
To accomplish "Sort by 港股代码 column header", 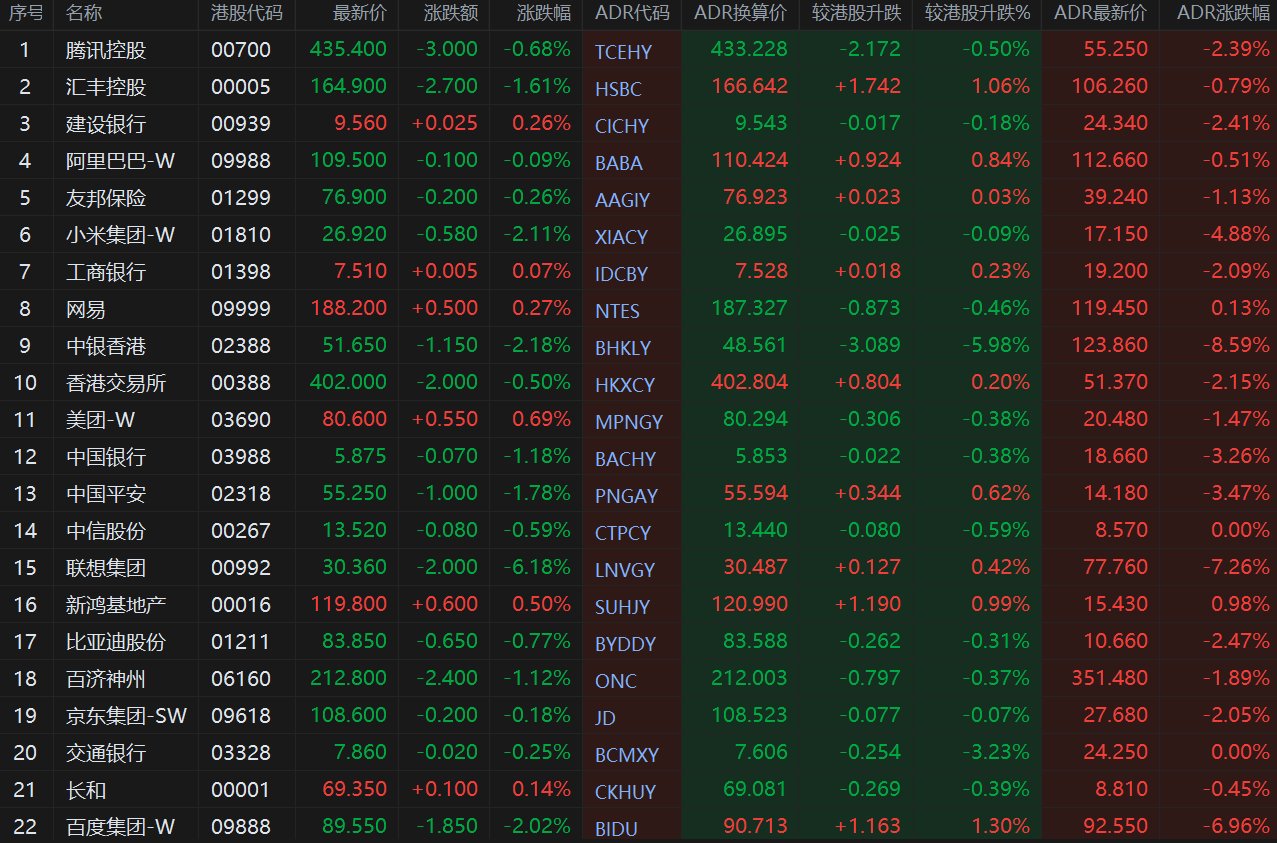I will coord(247,14).
